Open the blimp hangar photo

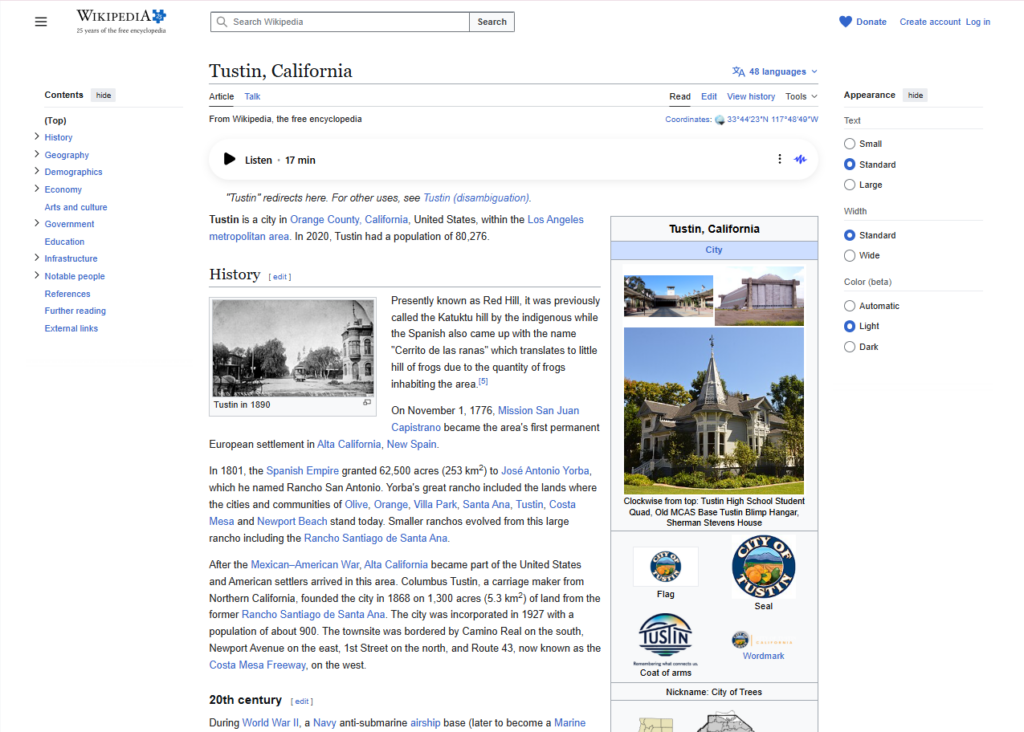(760, 296)
